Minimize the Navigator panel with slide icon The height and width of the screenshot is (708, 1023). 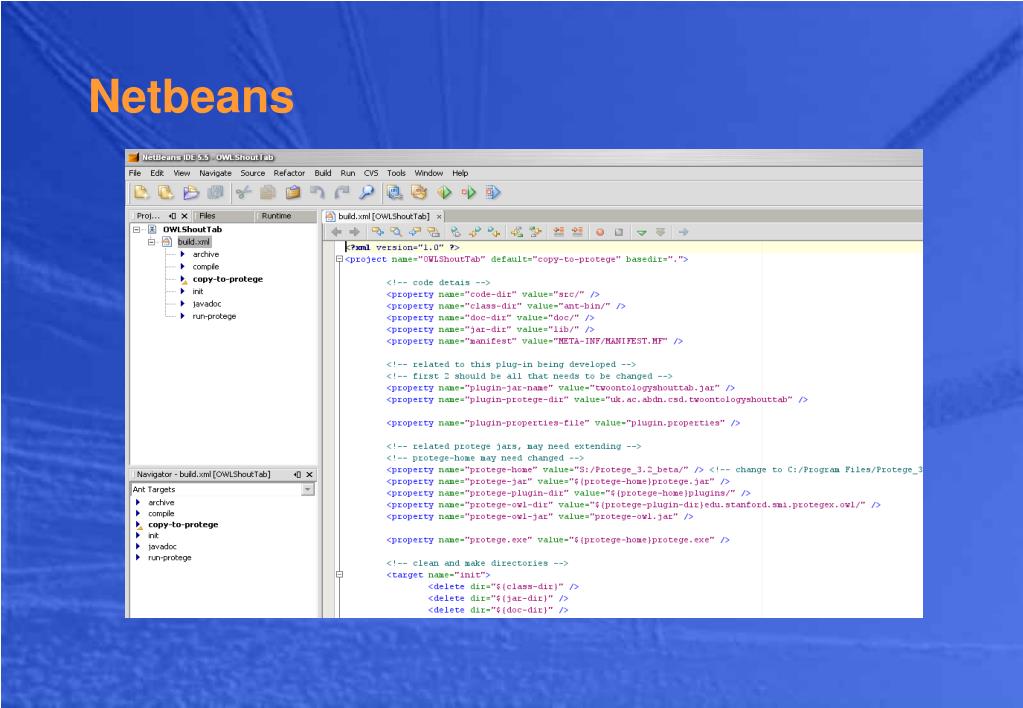(297, 474)
